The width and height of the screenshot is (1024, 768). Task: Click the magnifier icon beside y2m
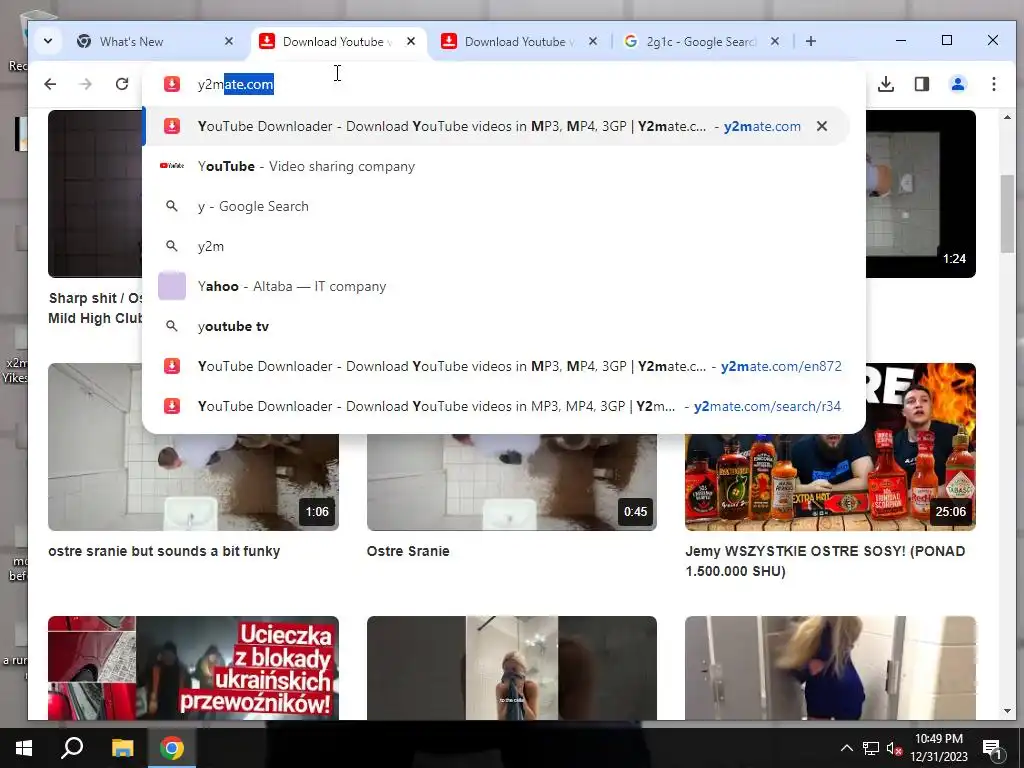tap(172, 246)
